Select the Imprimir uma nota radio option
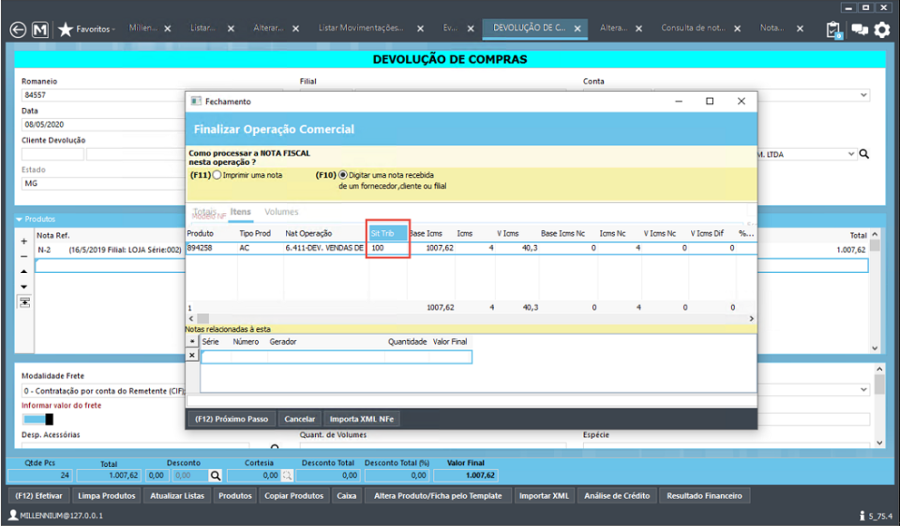900x526 pixels. pos(217,175)
